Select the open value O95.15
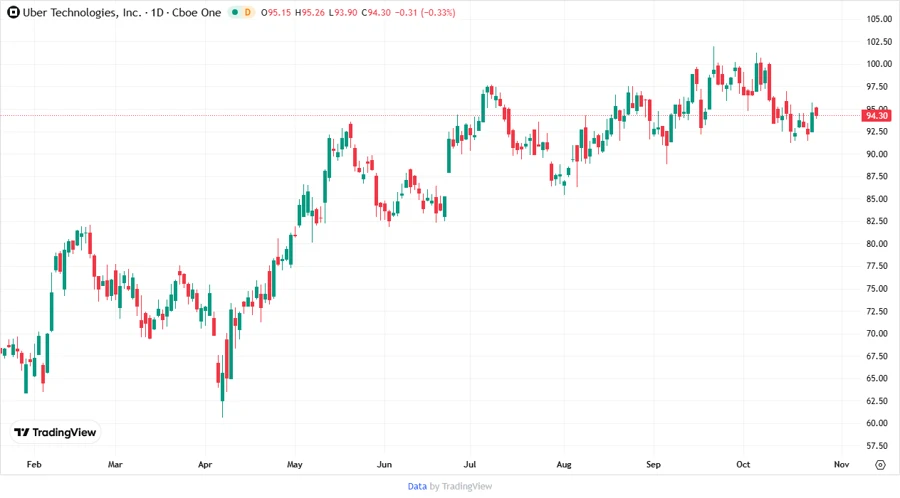This screenshot has height=498, width=900. (276, 13)
